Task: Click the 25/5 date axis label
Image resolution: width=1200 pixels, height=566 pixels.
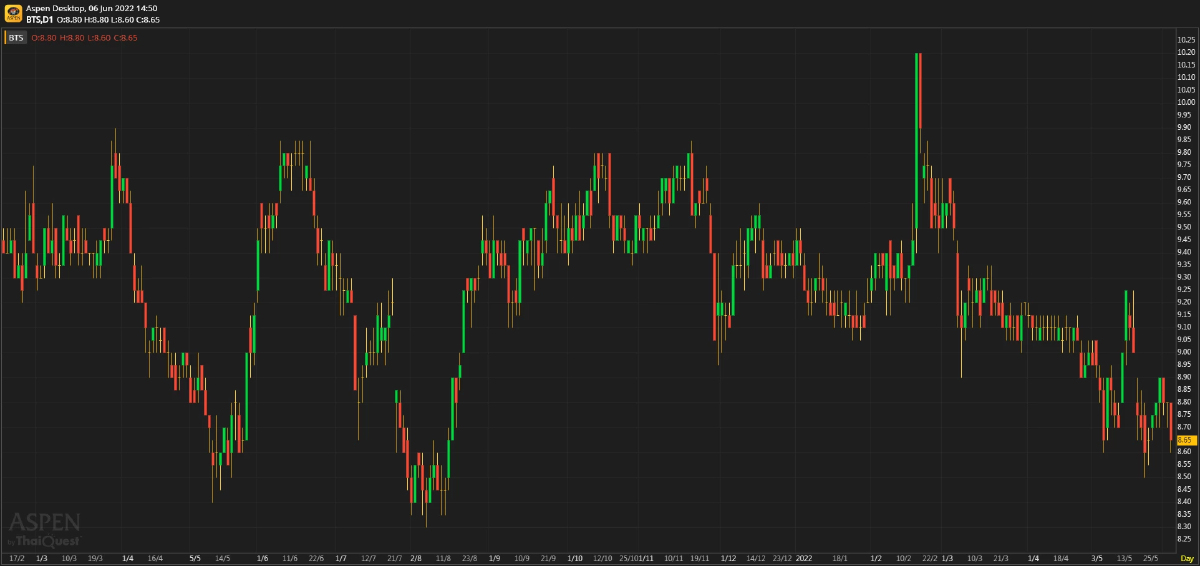Action: tap(1151, 557)
